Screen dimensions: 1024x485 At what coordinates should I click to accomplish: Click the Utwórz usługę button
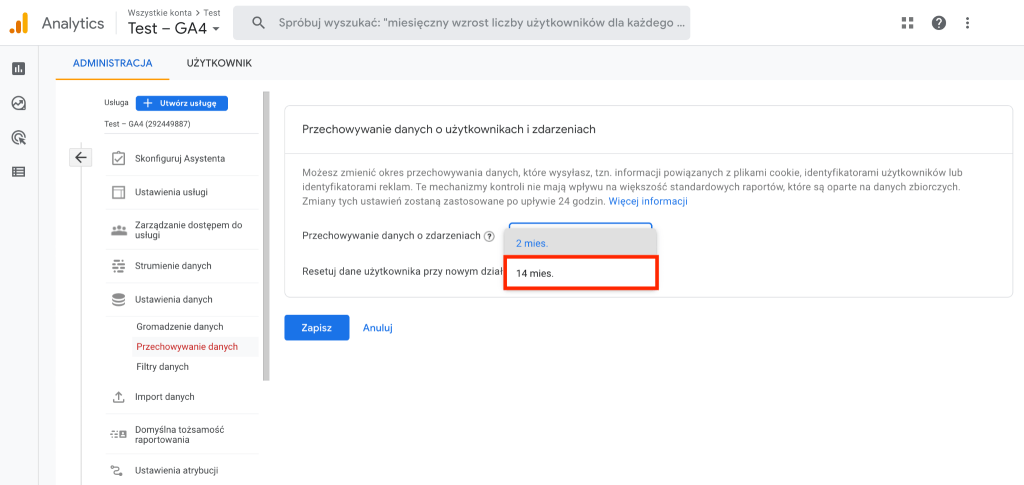(182, 103)
